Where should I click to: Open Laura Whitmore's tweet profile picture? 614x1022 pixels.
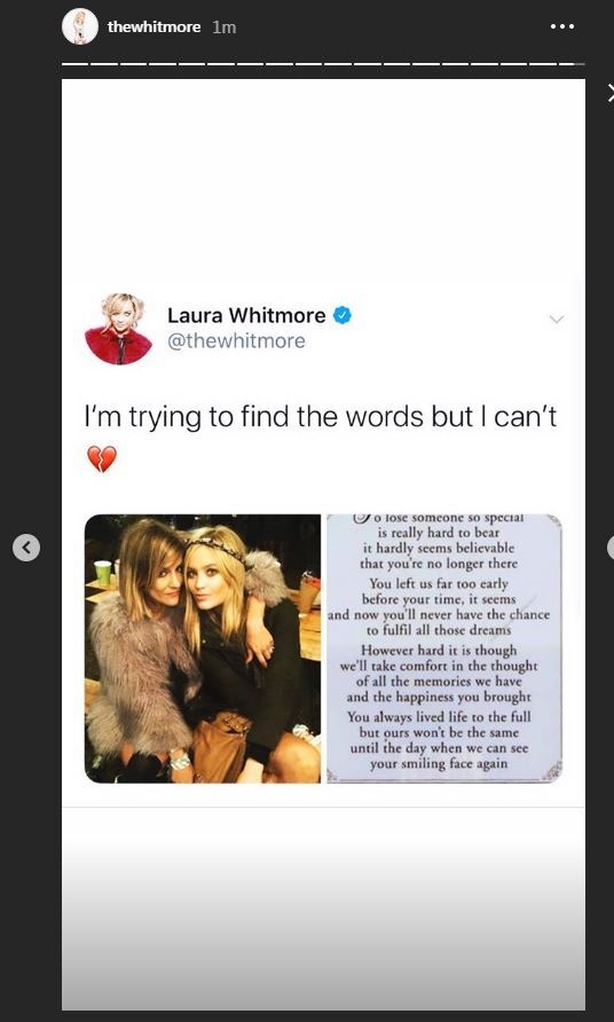(x=119, y=328)
